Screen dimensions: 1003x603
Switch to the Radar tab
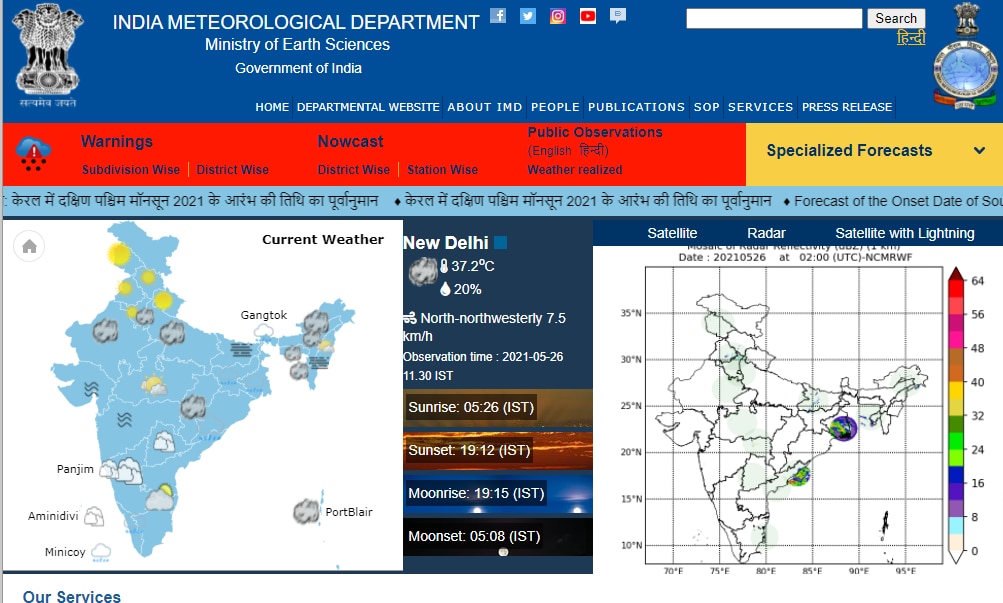point(766,233)
